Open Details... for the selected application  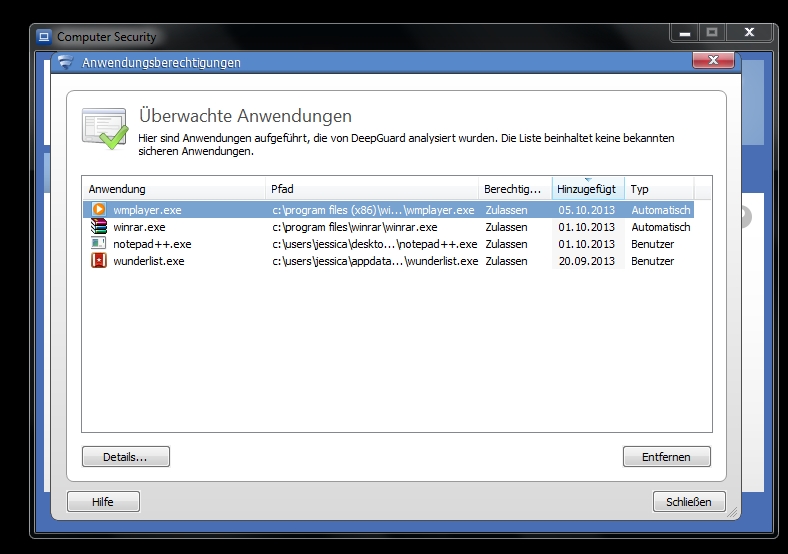pyautogui.click(x=126, y=456)
